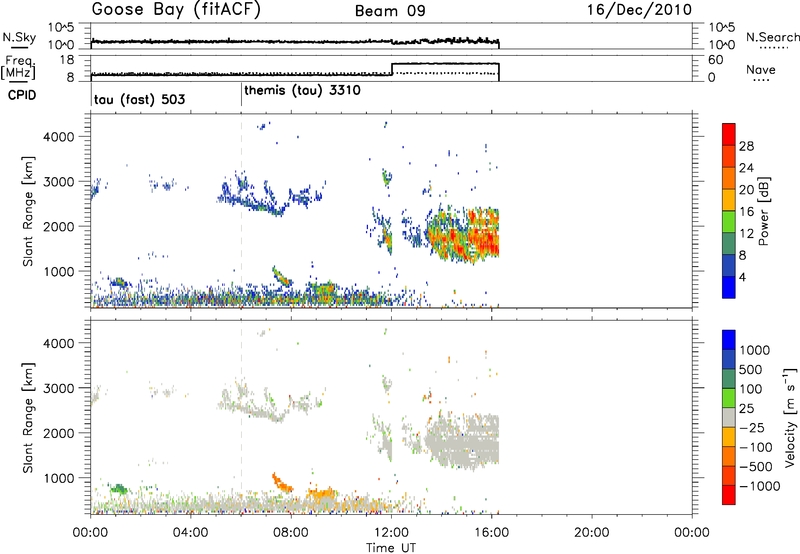800x554 pixels.
Task: Click the '4' power scale value
Action: 742,278
